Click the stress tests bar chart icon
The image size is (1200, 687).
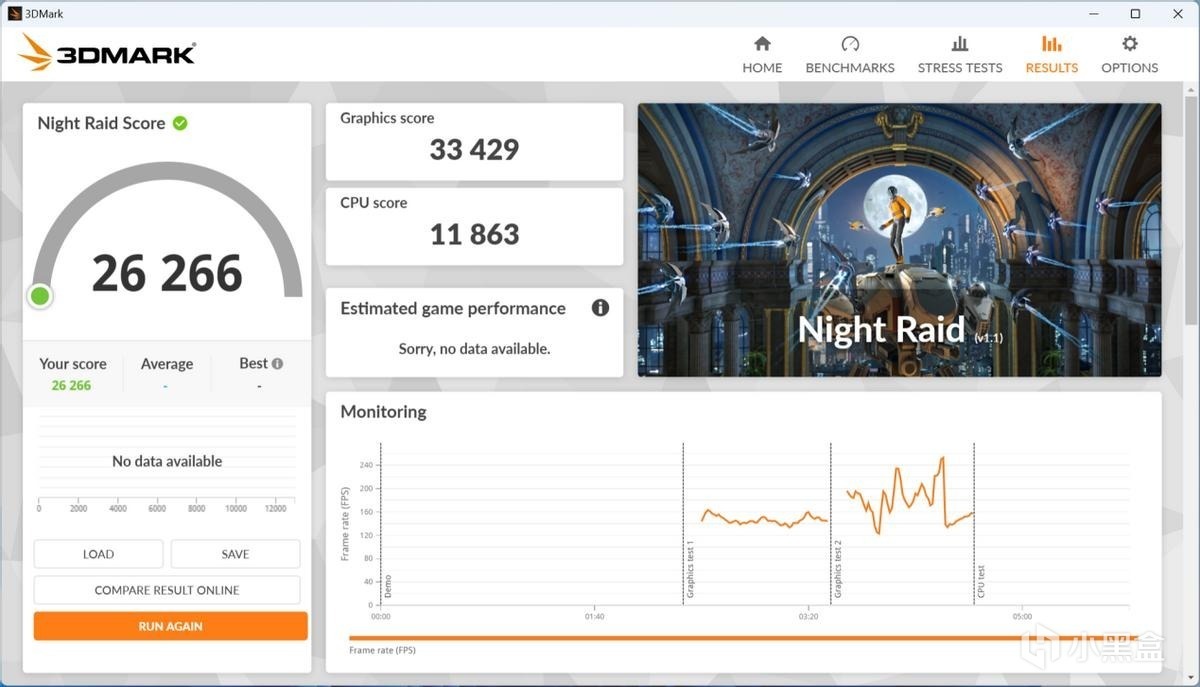tap(960, 44)
